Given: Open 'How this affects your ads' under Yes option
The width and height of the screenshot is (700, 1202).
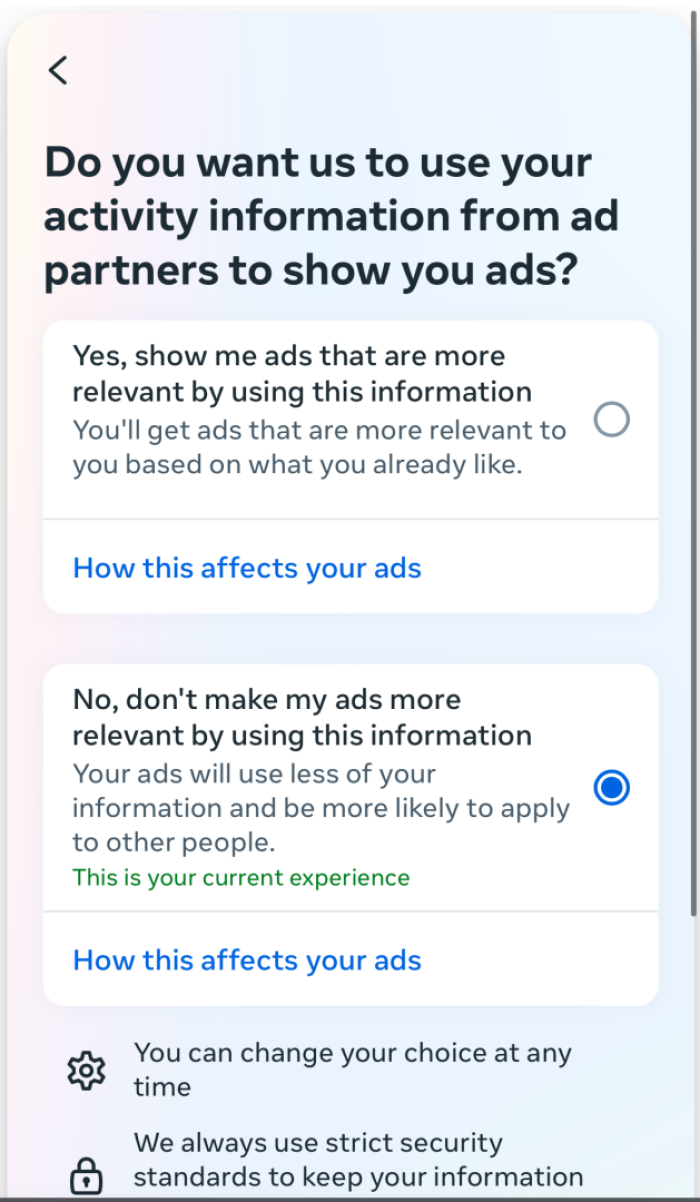Looking at the screenshot, I should pyautogui.click(x=245, y=568).
